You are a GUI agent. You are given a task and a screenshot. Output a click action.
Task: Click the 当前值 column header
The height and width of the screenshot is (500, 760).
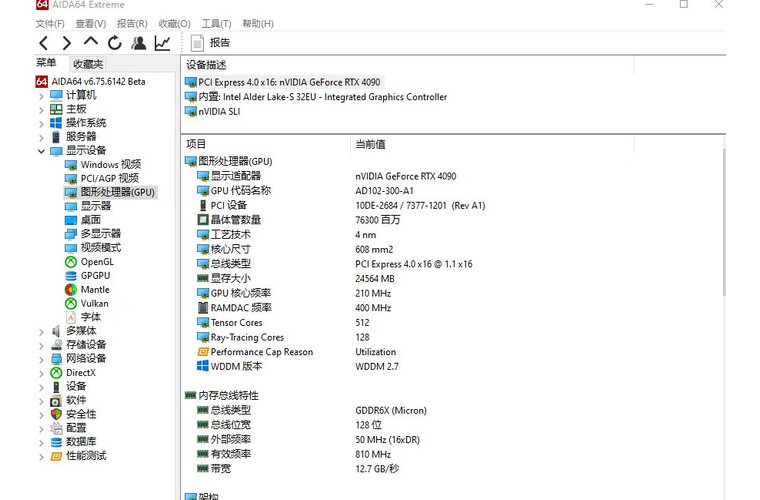[x=370, y=144]
